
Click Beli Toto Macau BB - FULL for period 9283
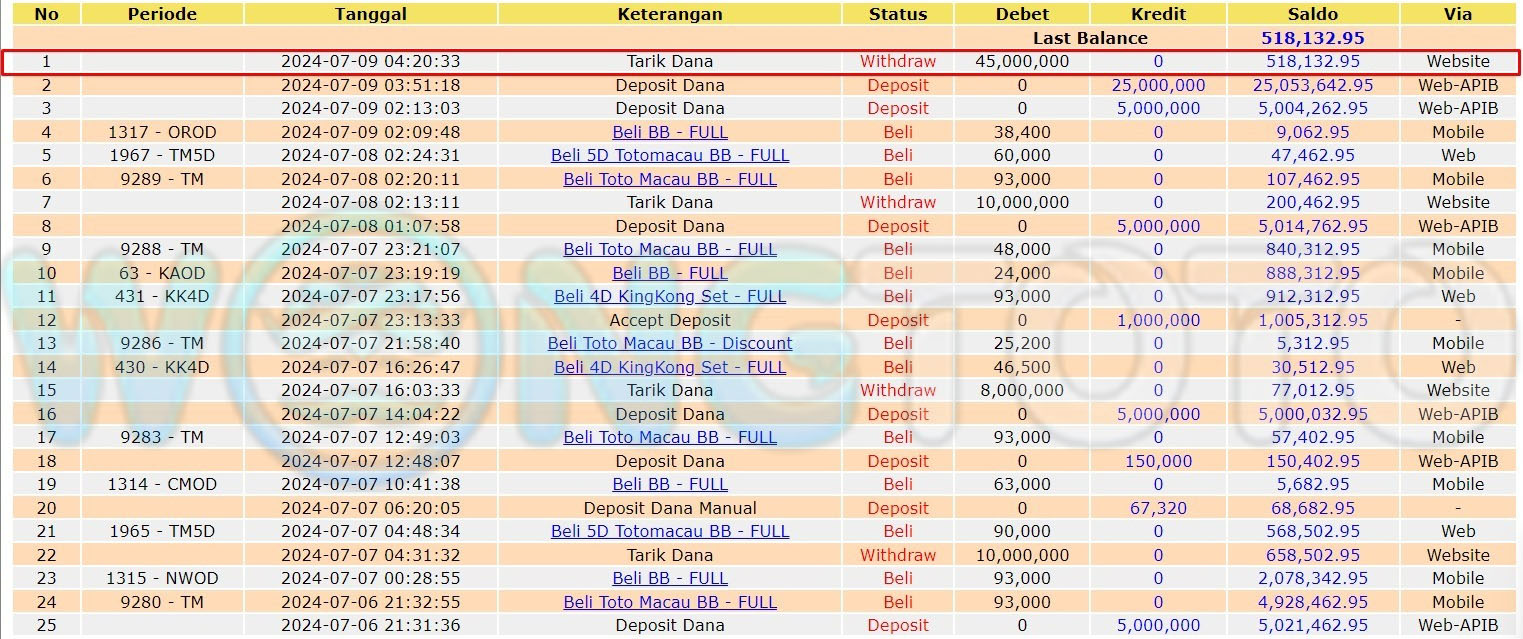point(670,437)
